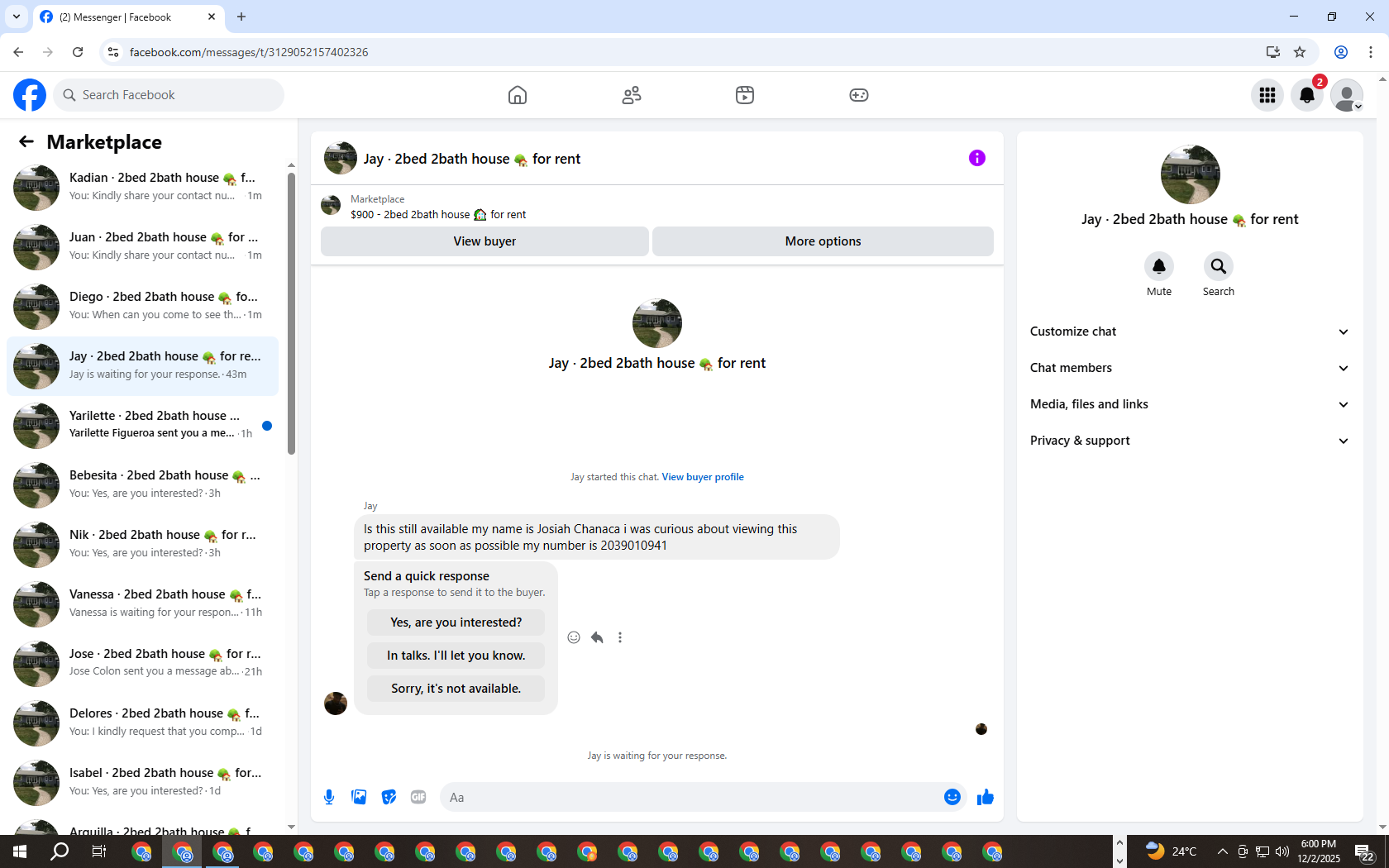
Task: Open Isabel conversation in list
Action: pos(143,782)
